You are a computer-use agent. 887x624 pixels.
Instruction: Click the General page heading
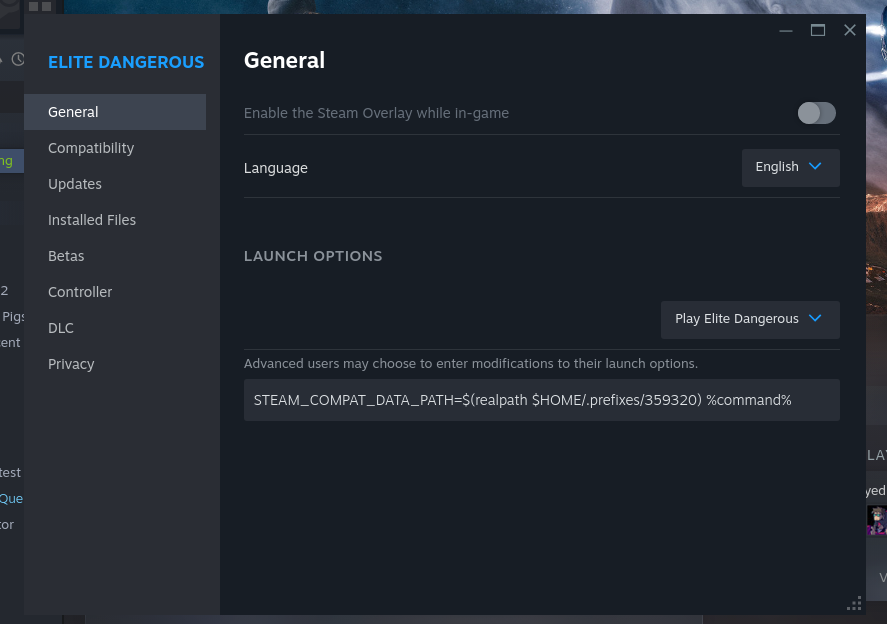click(284, 61)
